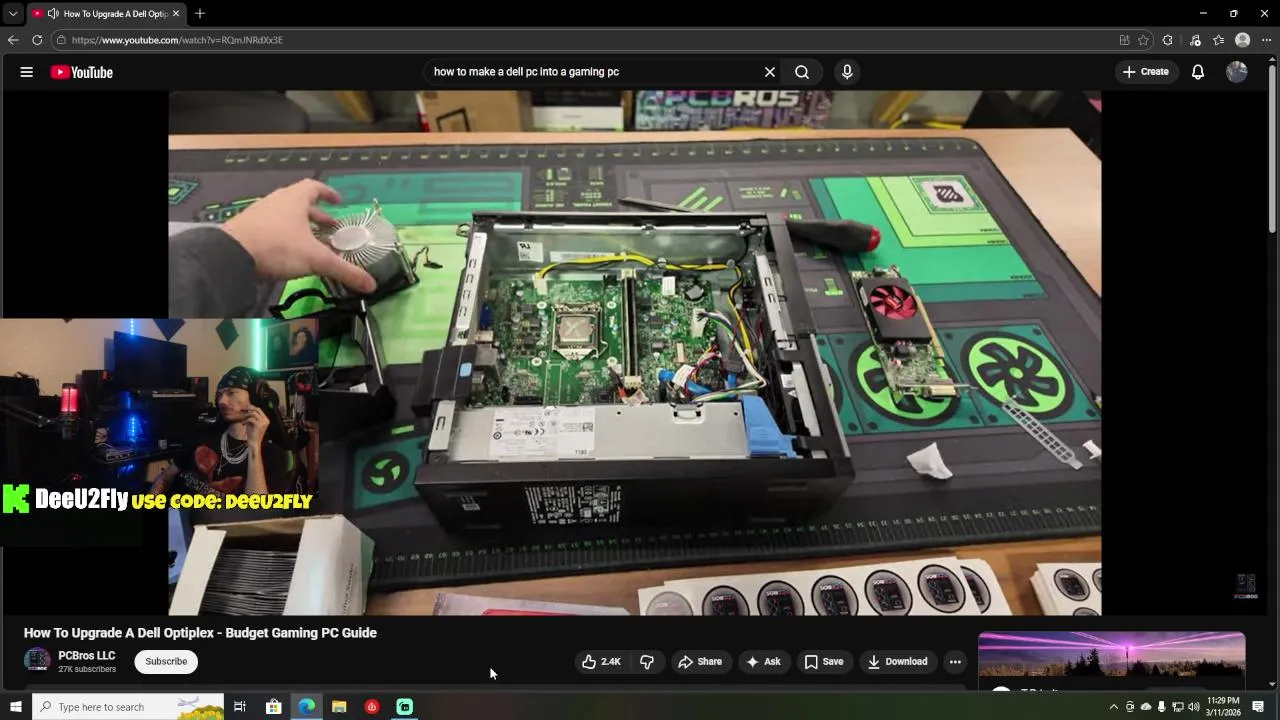Open the browser extensions puzzle icon
Screen dimensions: 1280x720
1168,40
